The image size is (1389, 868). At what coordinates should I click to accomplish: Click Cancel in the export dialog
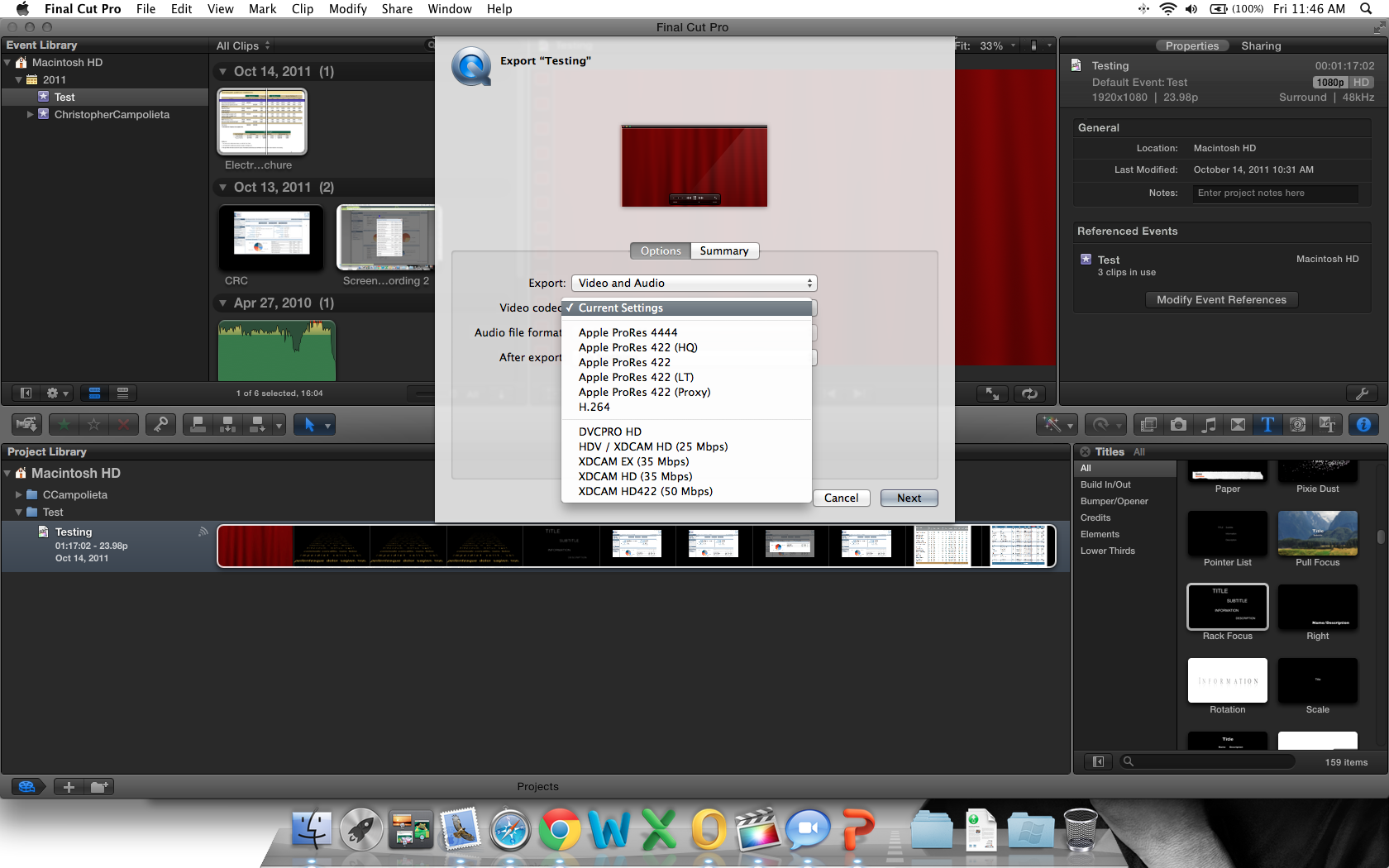point(841,498)
